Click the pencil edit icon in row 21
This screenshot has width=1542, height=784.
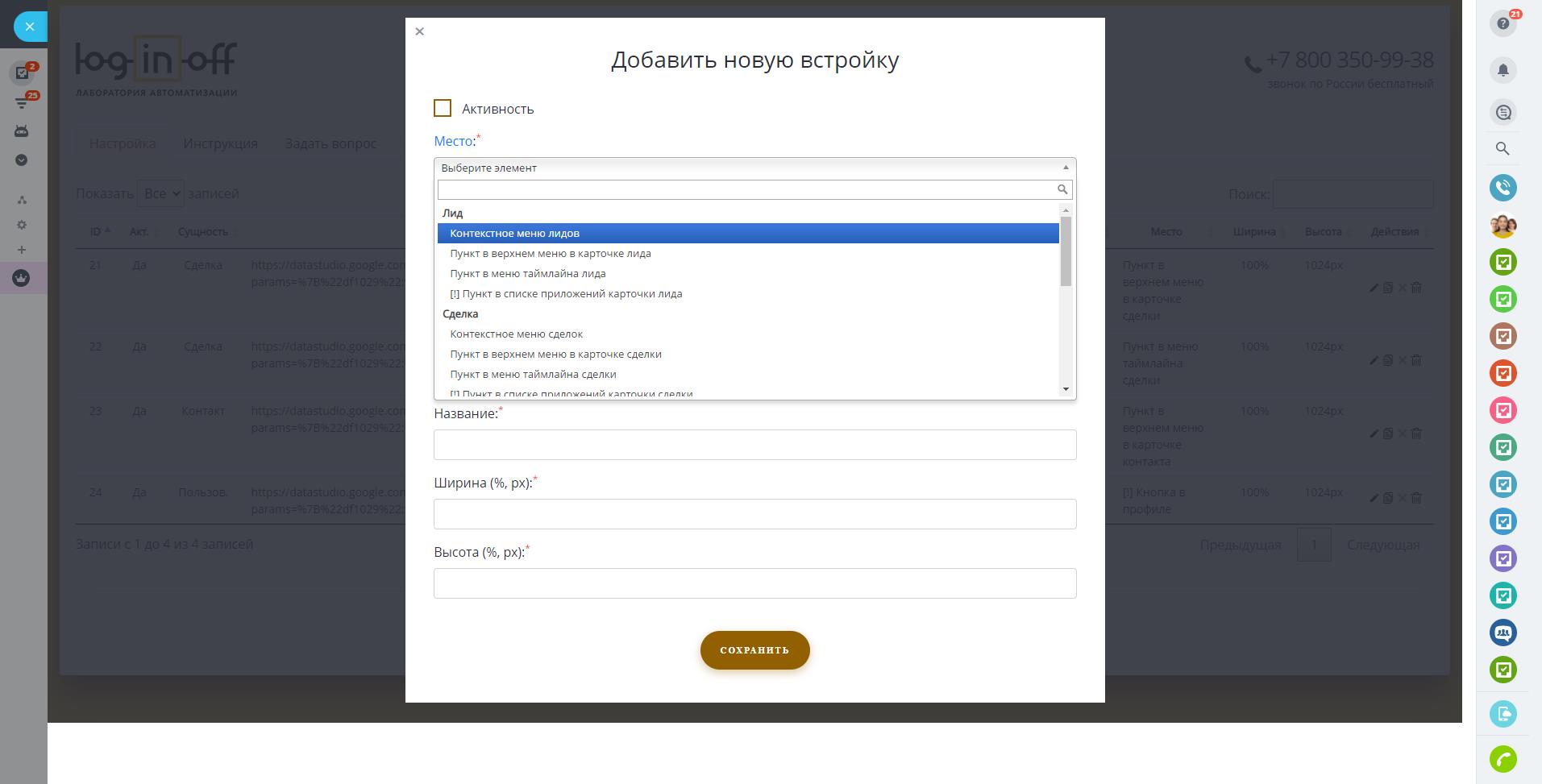(1374, 288)
